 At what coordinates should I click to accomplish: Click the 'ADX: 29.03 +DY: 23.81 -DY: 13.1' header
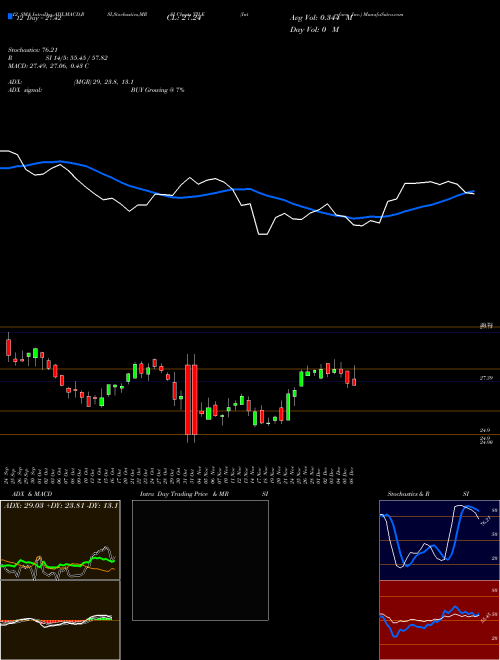[61, 505]
